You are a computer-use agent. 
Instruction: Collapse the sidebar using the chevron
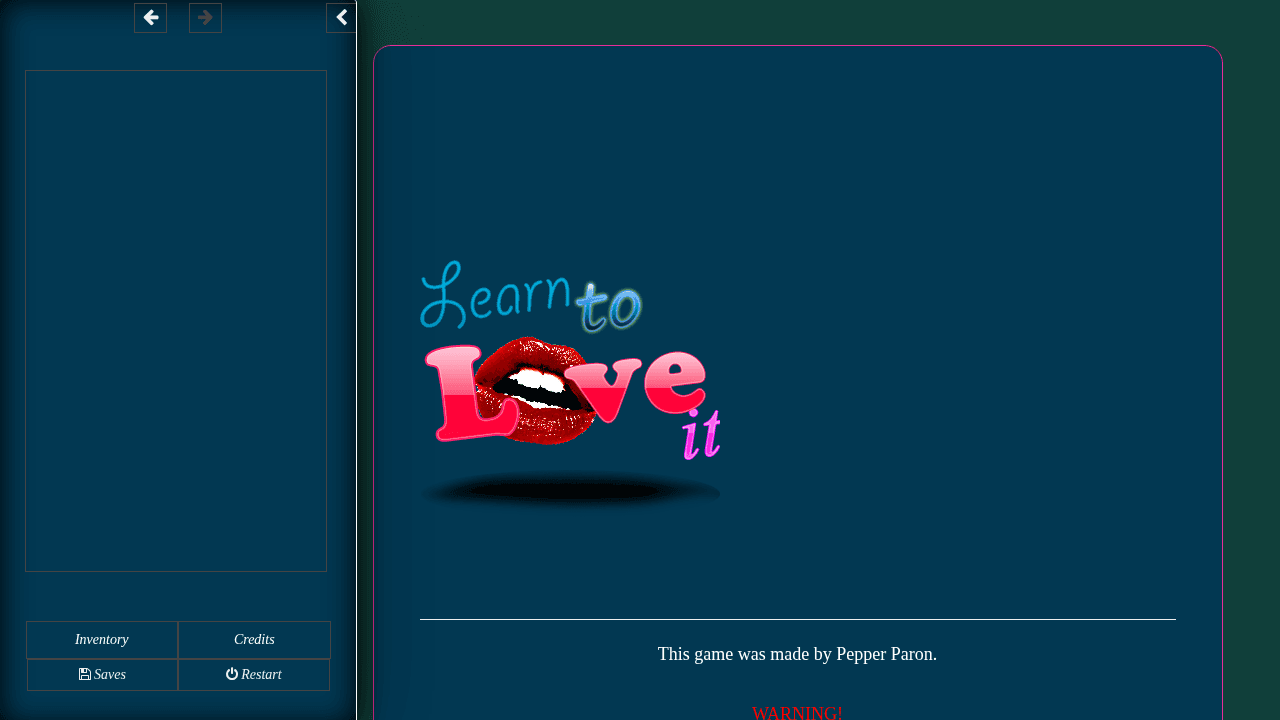(341, 18)
